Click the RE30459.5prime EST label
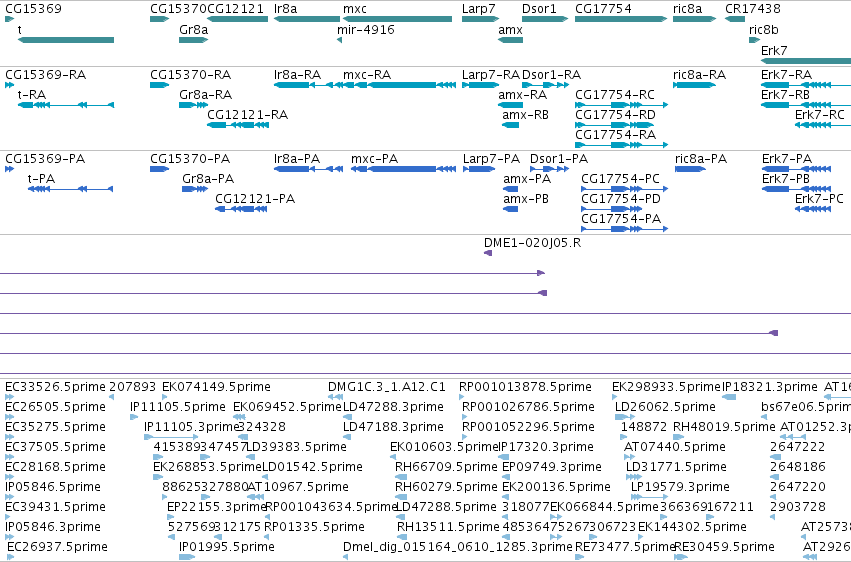The image size is (851, 562). (x=724, y=546)
